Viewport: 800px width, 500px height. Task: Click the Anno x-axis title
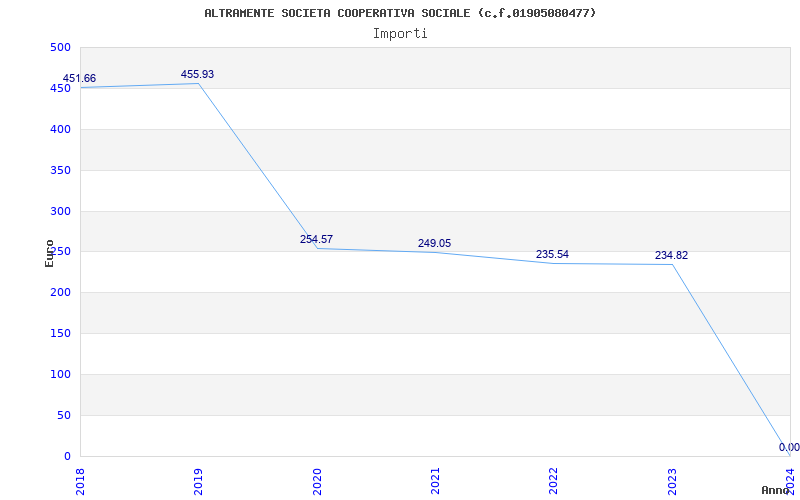click(776, 490)
